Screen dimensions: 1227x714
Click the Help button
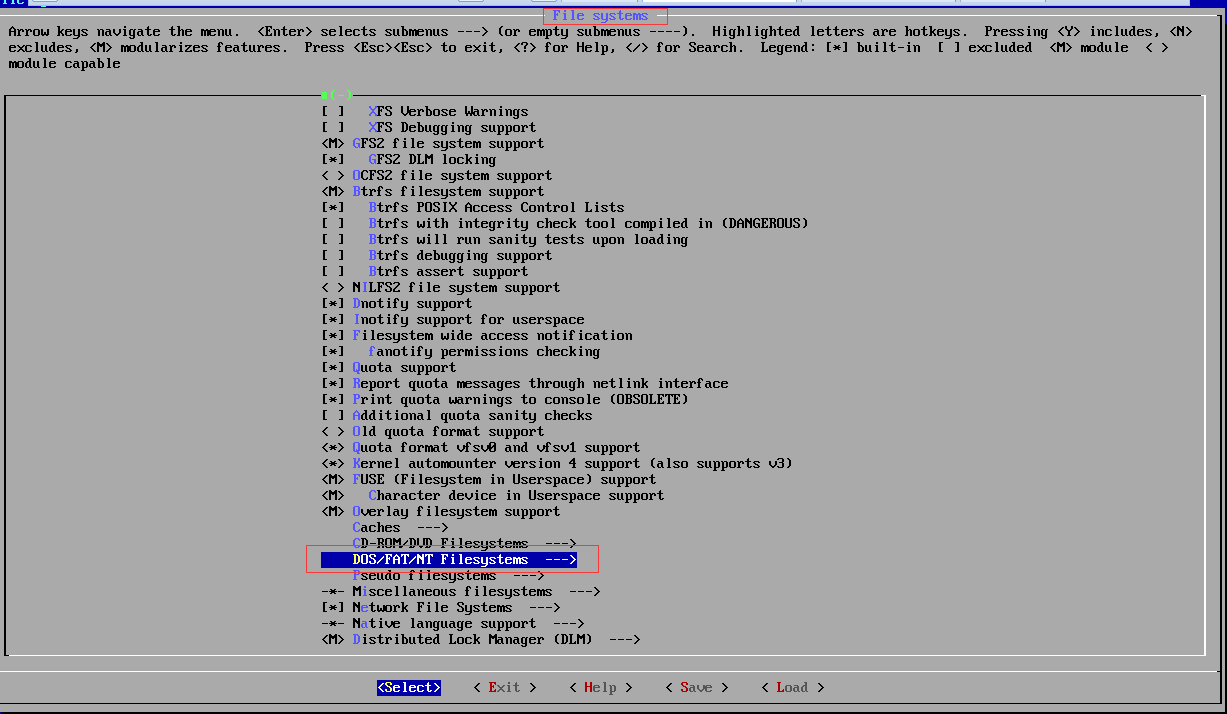point(601,687)
